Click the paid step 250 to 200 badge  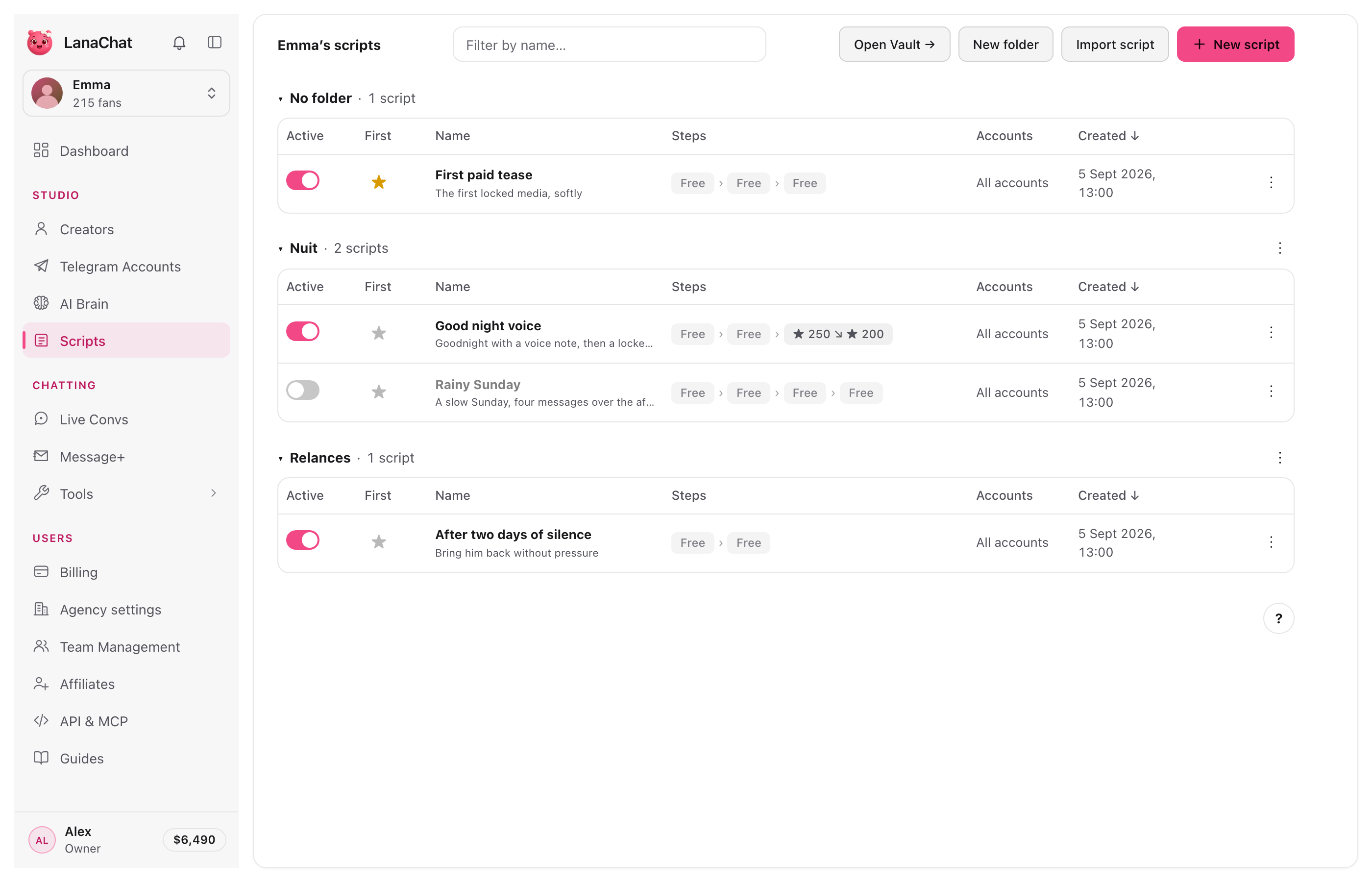[x=838, y=334]
